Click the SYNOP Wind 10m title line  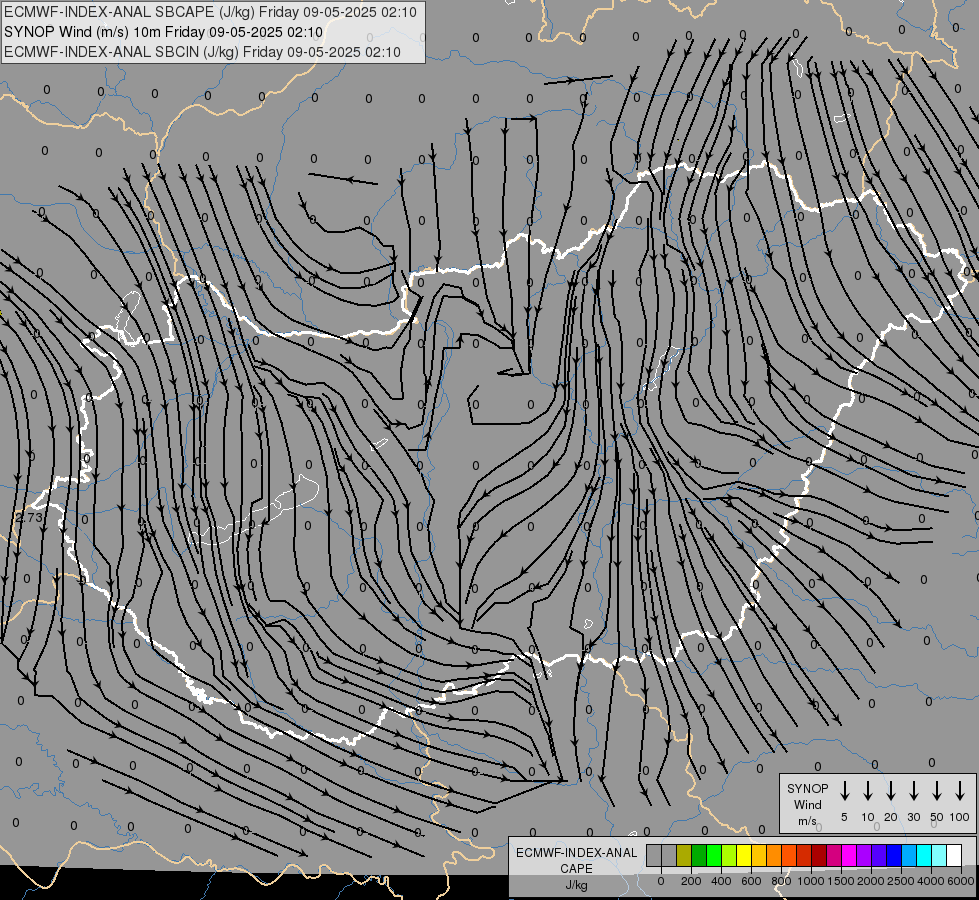pyautogui.click(x=164, y=32)
